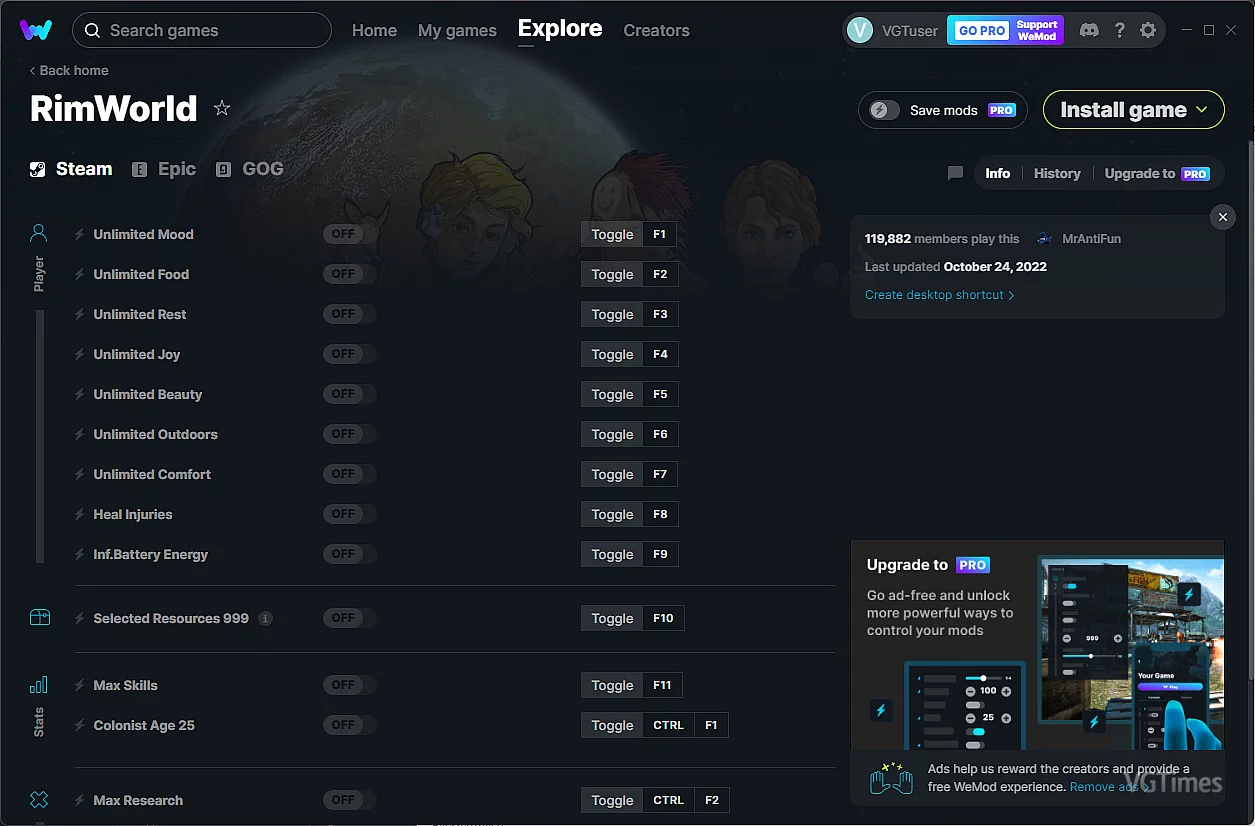Click the Toggle hotkey button for Unlimited Mood
Screen dimensions: 1255x826
point(612,234)
